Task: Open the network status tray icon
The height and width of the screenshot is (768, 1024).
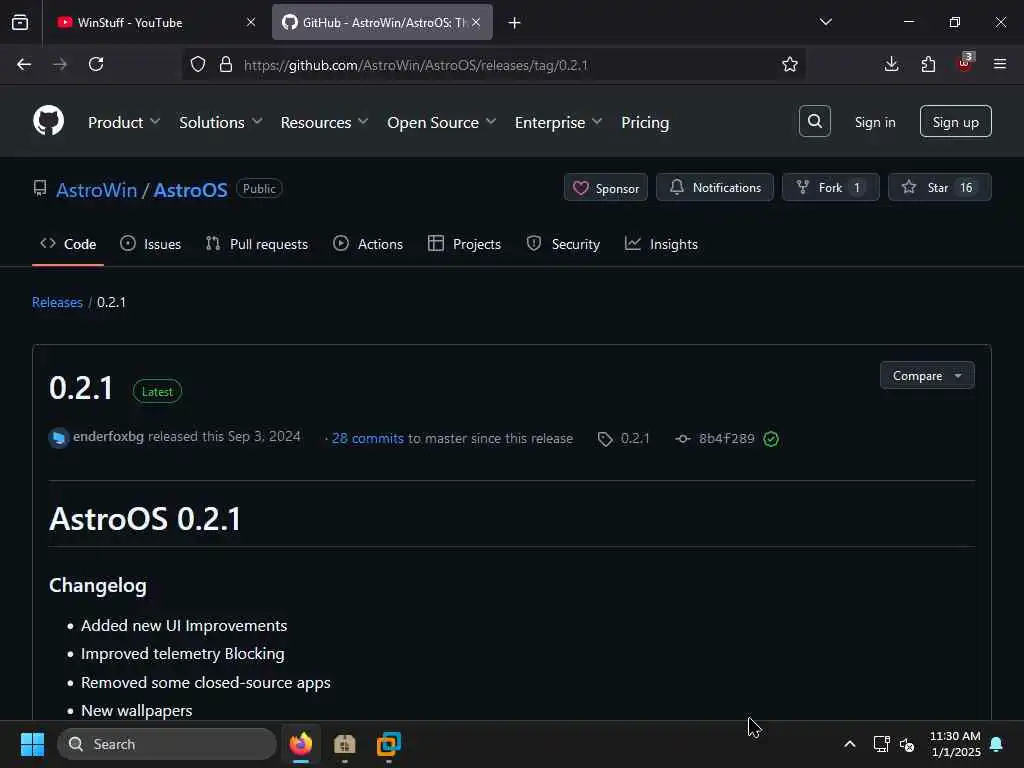Action: 882,744
